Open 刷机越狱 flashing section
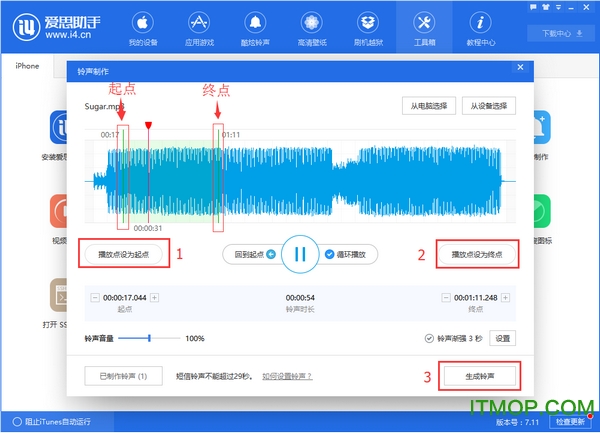The image size is (600, 433). click(x=371, y=28)
